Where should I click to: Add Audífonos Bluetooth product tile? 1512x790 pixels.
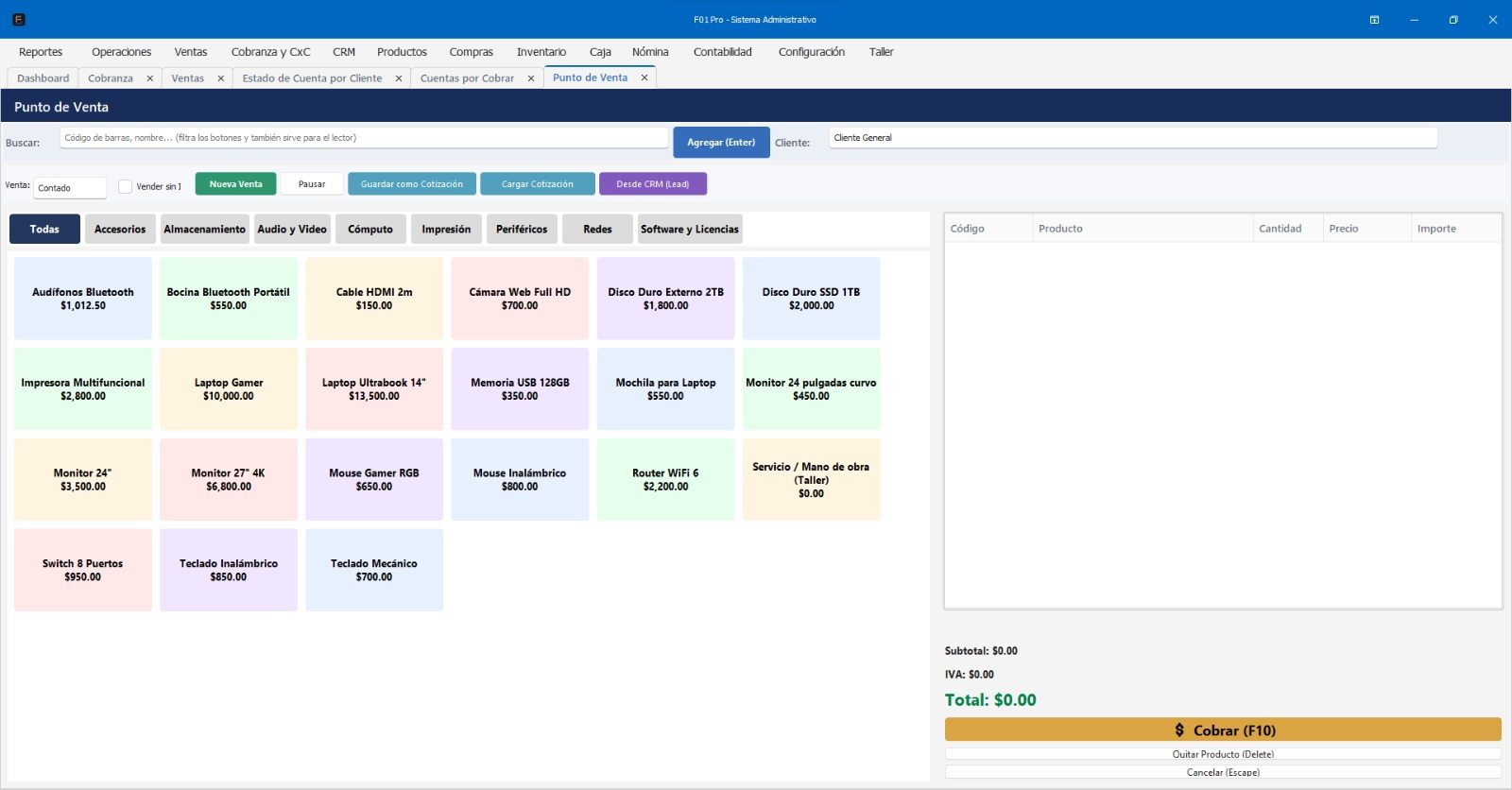coord(83,299)
